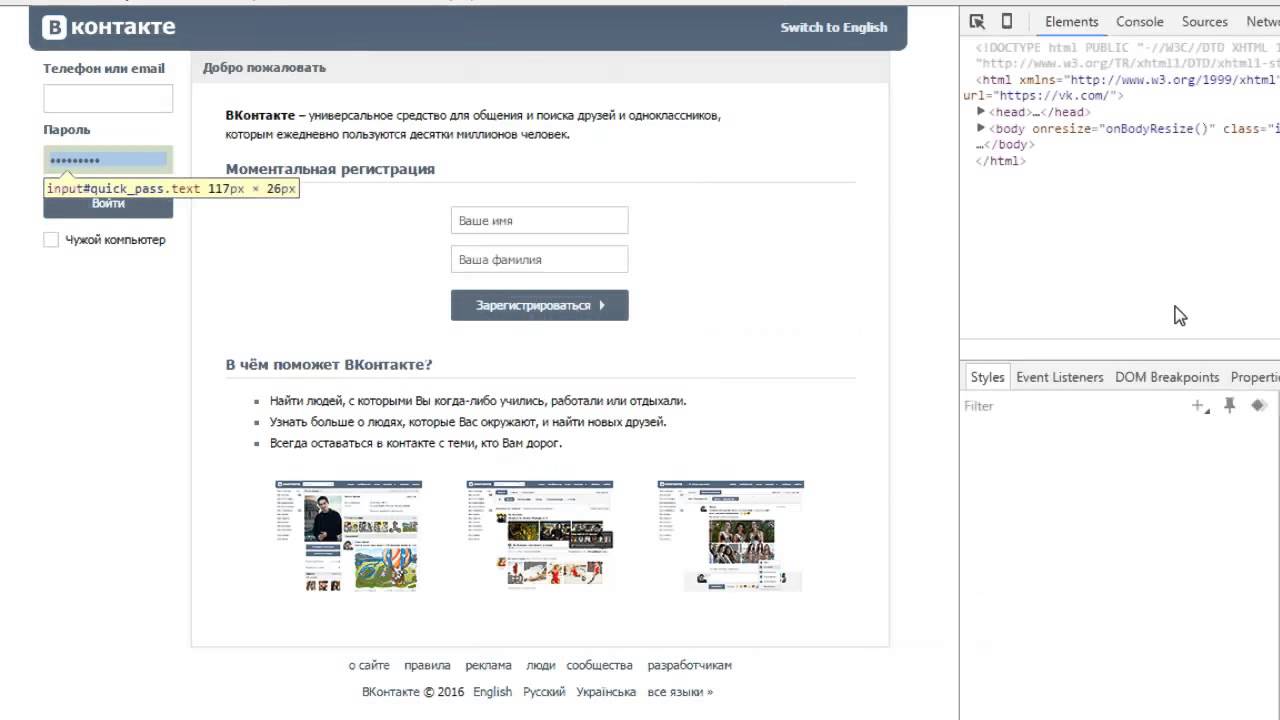This screenshot has width=1280, height=720.
Task: Open the "реклама" footer link
Action: click(488, 665)
